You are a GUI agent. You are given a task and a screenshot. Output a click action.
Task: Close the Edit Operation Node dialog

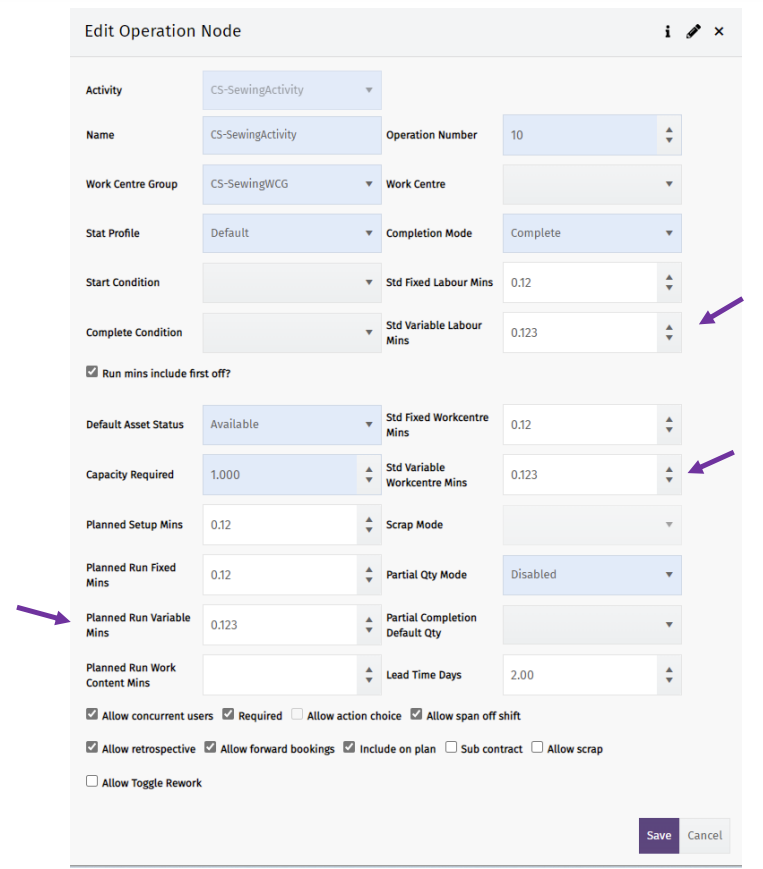pyautogui.click(x=719, y=32)
